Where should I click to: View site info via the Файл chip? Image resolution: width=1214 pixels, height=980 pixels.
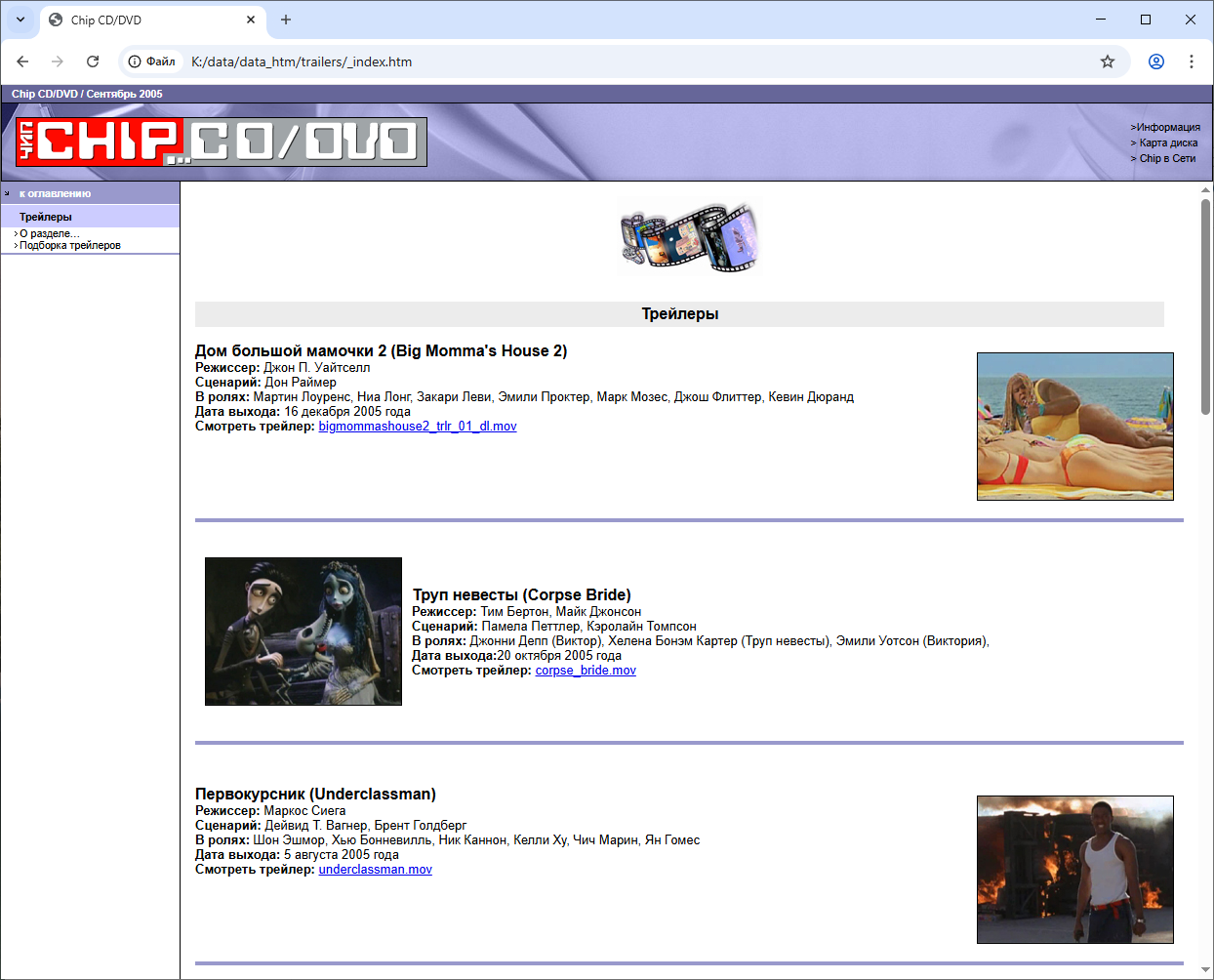152,61
